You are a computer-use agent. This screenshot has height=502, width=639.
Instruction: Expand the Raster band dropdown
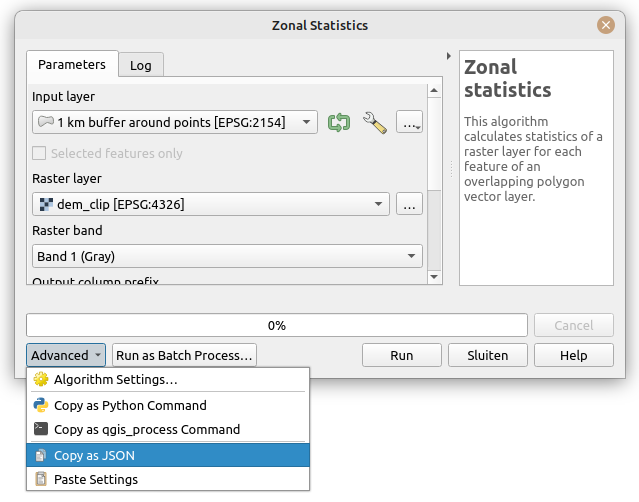click(x=227, y=256)
